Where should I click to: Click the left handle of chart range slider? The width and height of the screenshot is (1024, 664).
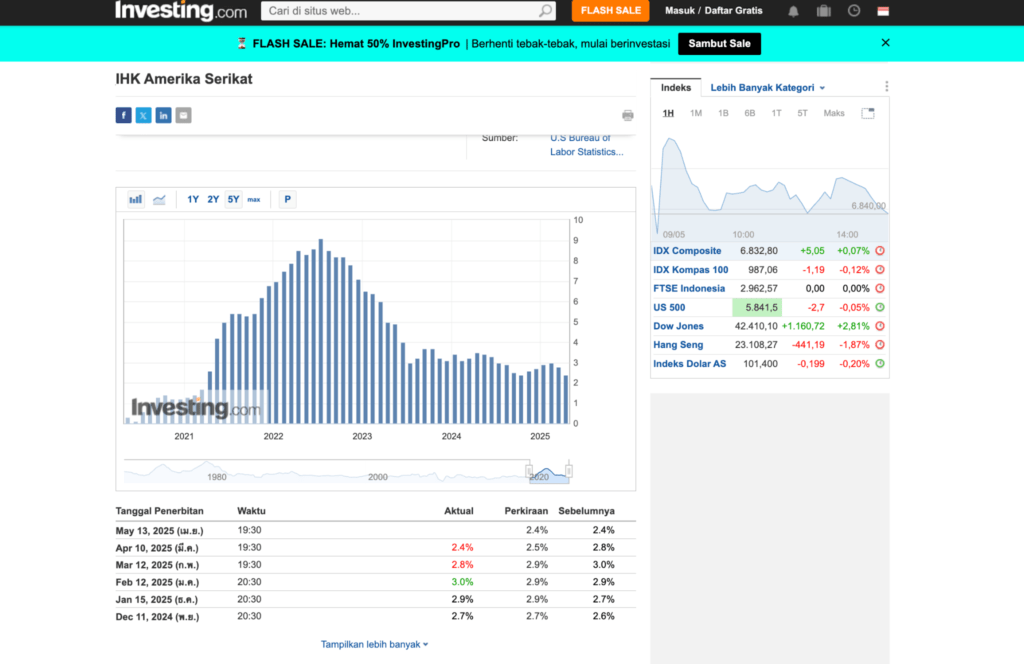pyautogui.click(x=529, y=471)
